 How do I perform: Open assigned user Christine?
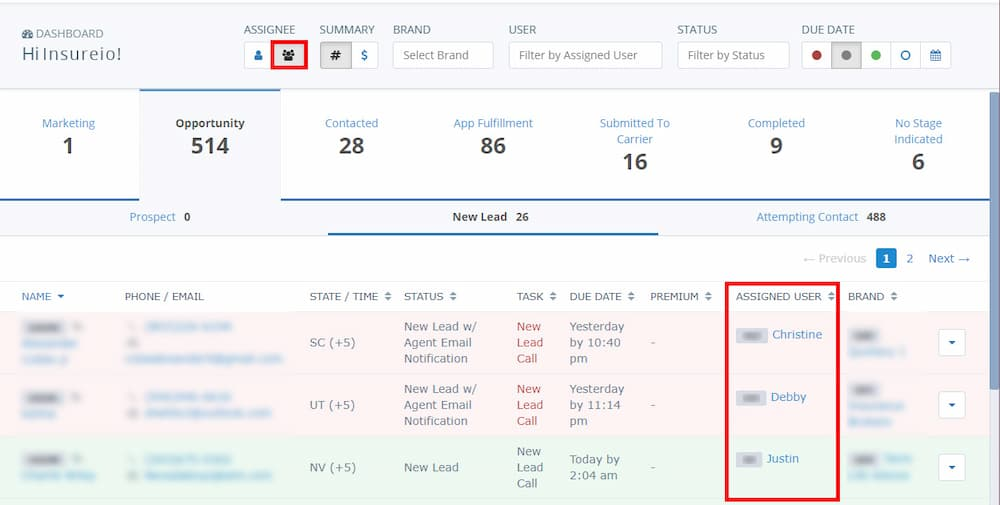797,335
